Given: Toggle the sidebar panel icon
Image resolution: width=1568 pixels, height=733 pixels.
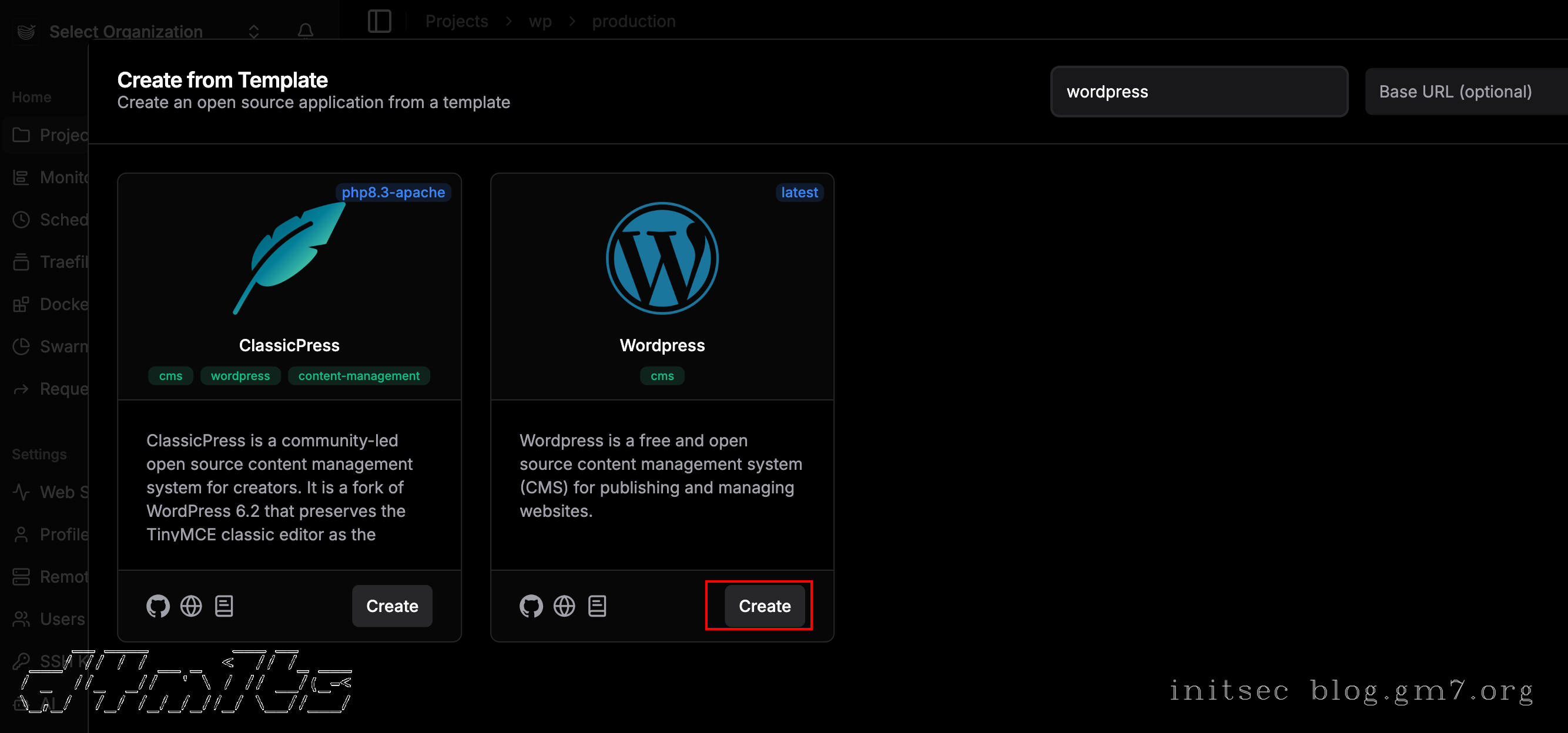Looking at the screenshot, I should click(x=379, y=21).
